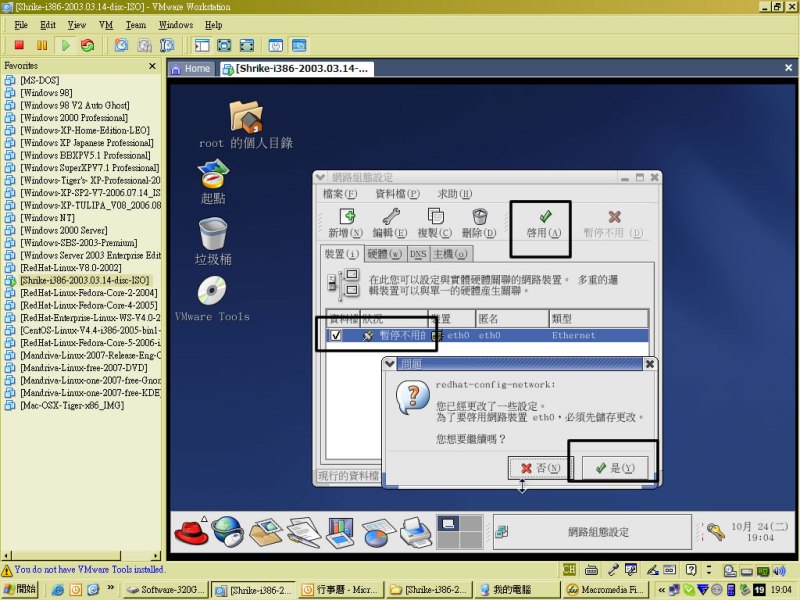Click the 我的電腦 taskbar button
The height and width of the screenshot is (600, 800).
click(x=515, y=590)
